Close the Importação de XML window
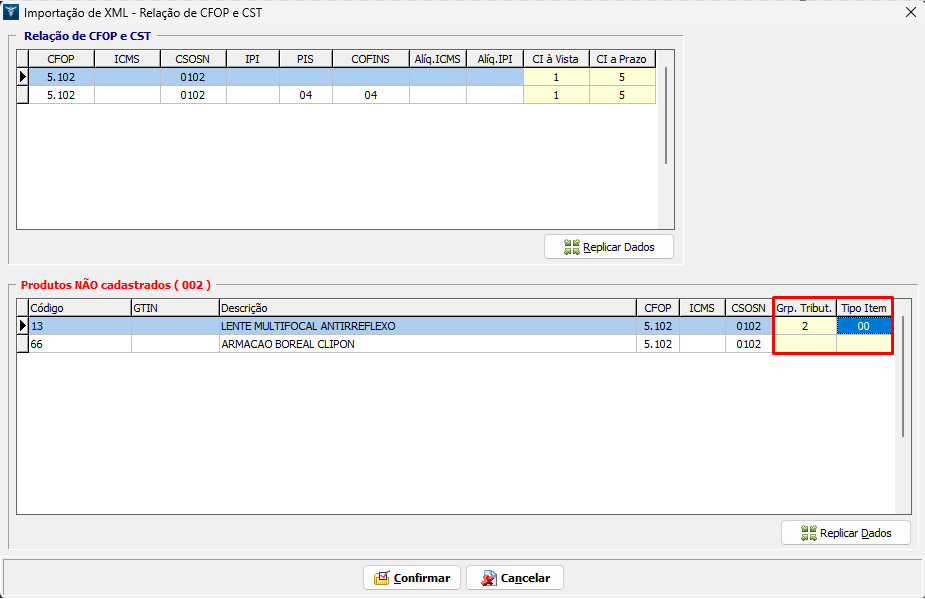The height and width of the screenshot is (599, 925). coord(910,12)
